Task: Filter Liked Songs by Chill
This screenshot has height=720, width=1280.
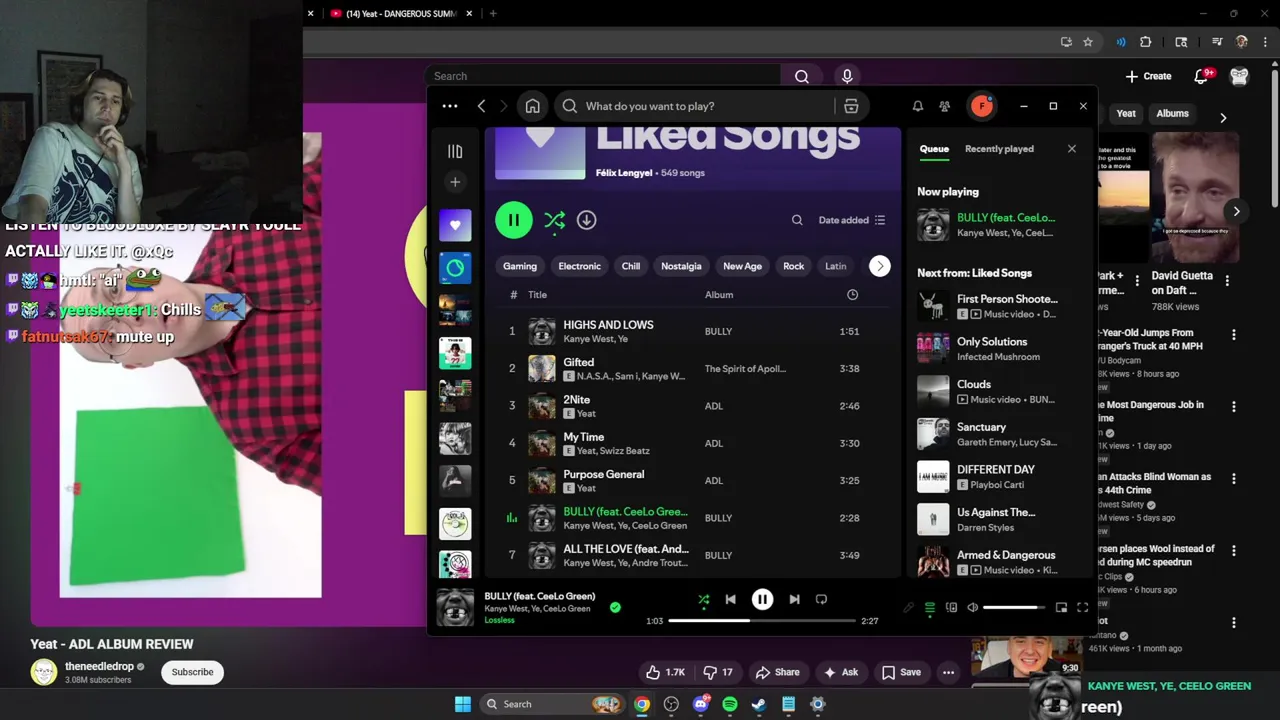Action: coord(631,266)
